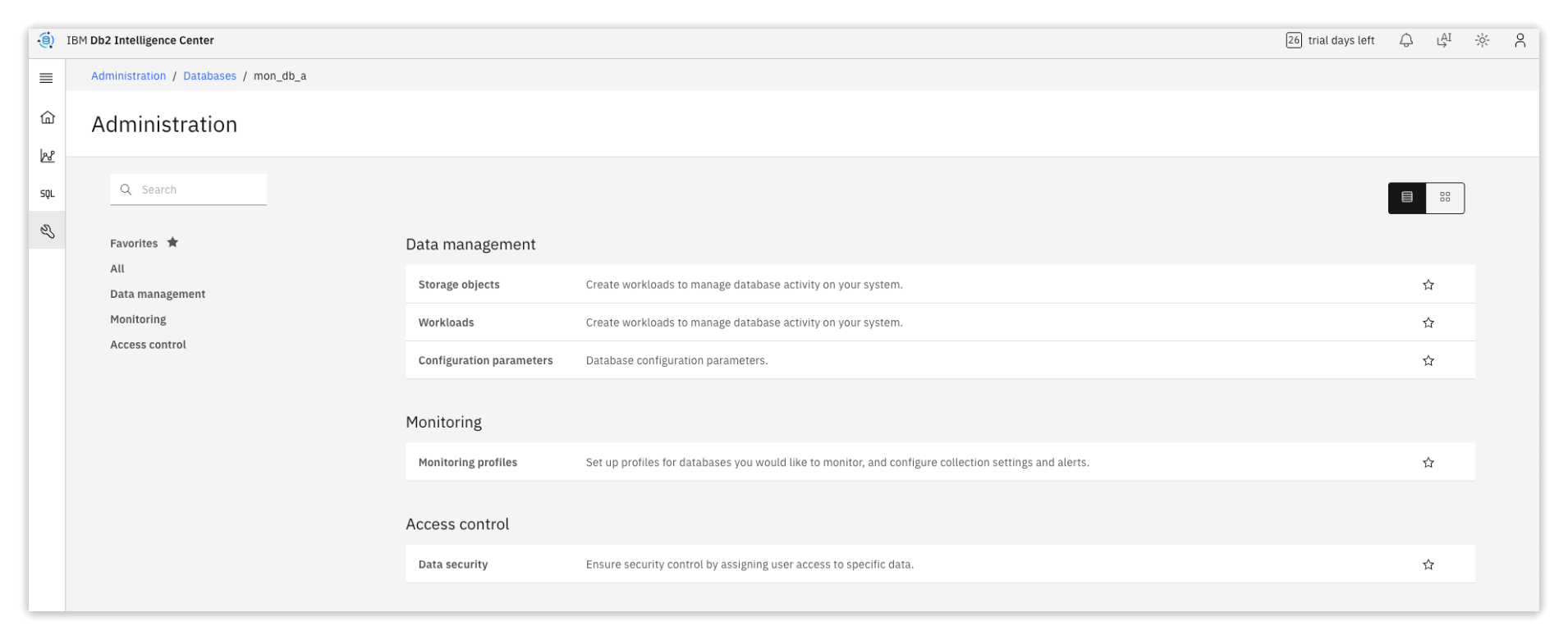Image resolution: width=1568 pixels, height=640 pixels.
Task: Go to Home via the sidebar house icon
Action: click(48, 117)
